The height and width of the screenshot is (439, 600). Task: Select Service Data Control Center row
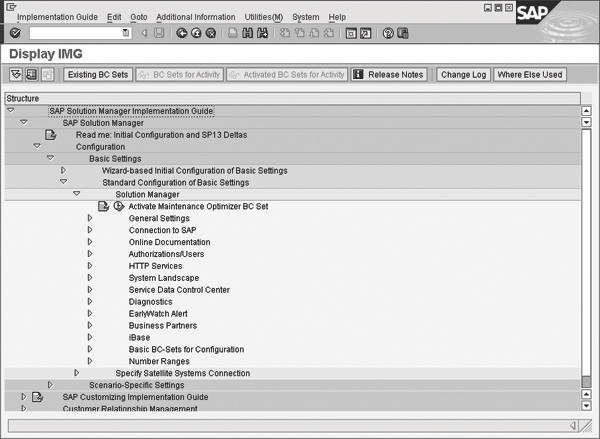[x=179, y=290]
